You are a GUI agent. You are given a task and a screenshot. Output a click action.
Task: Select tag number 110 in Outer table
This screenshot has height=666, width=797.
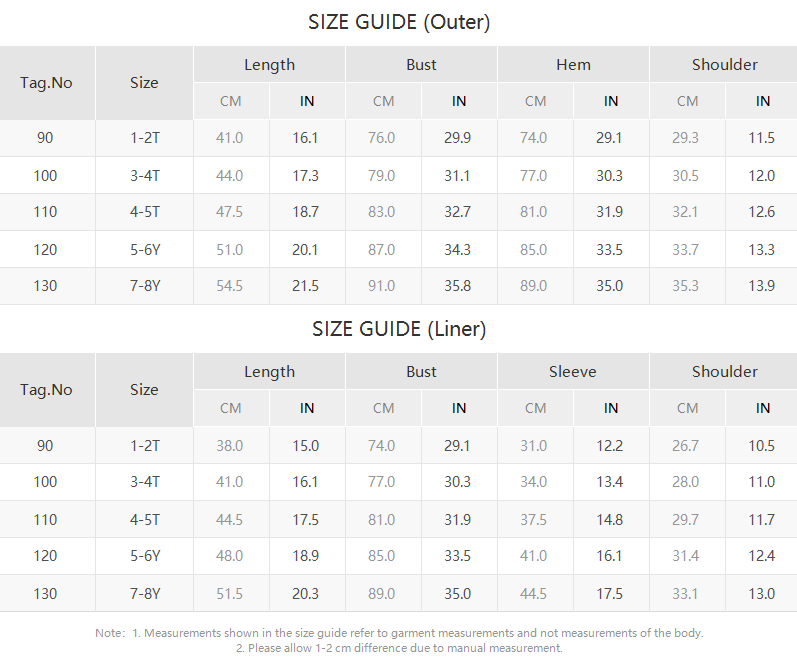coord(46,212)
